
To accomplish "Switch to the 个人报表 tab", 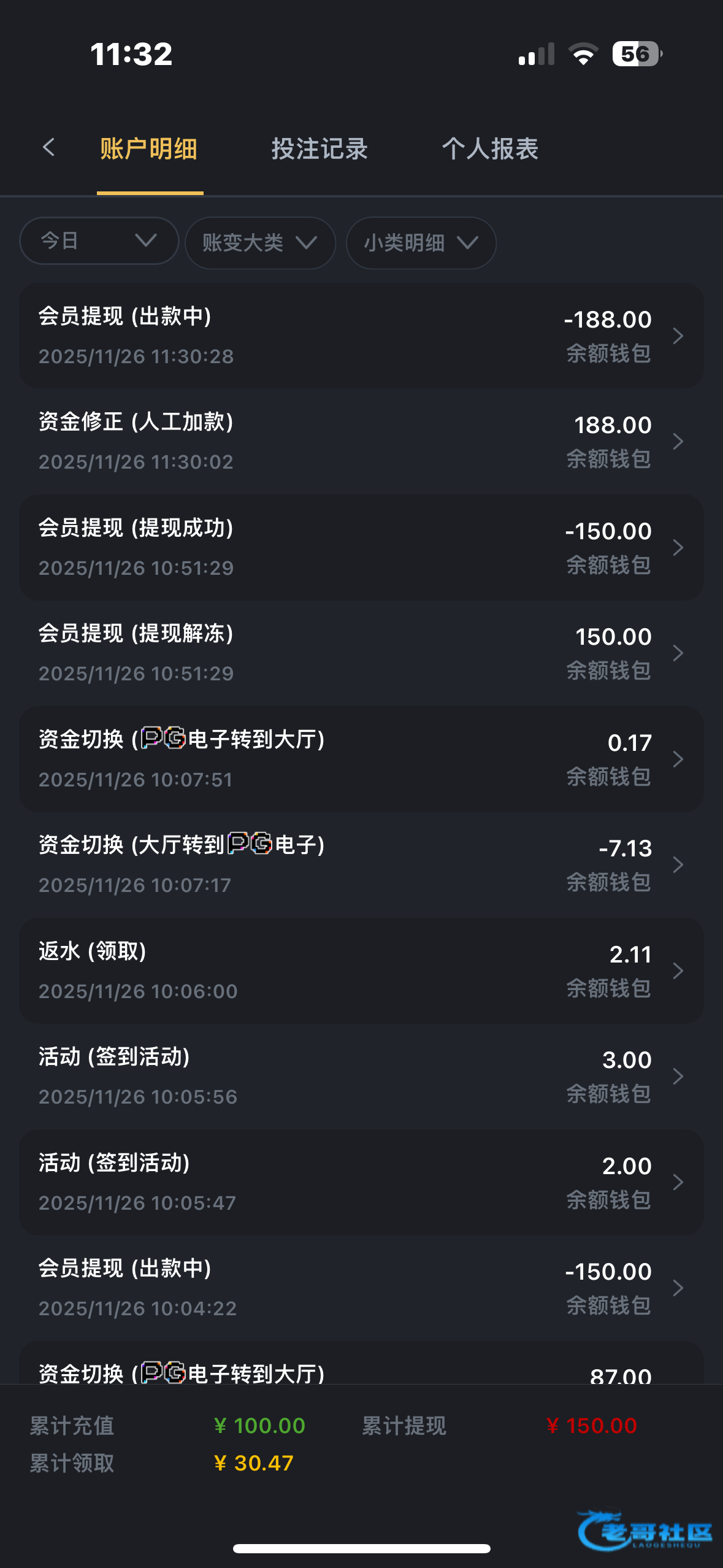I will [x=490, y=149].
